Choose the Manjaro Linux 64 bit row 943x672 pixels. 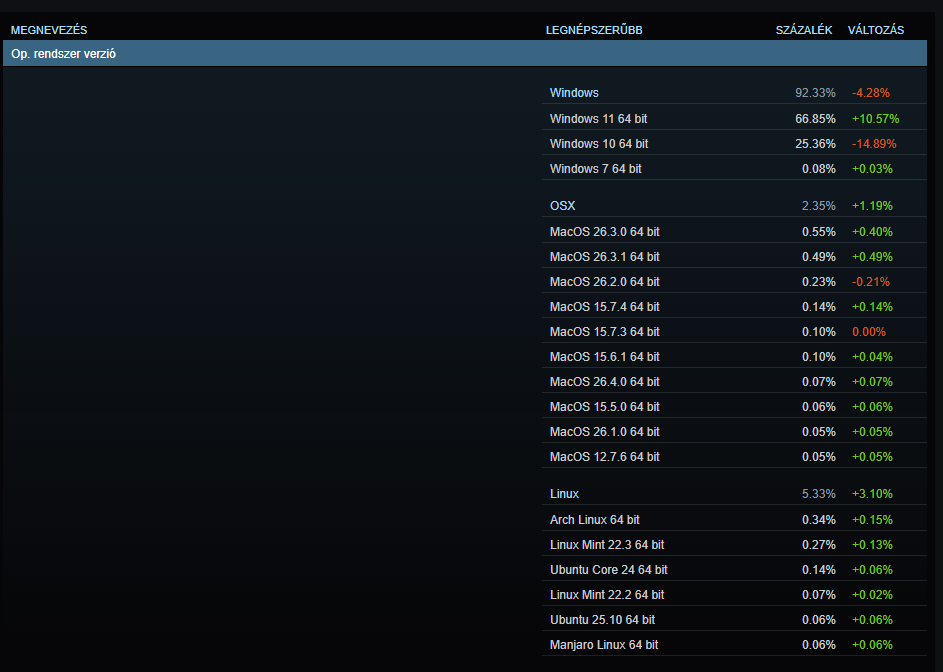(x=603, y=645)
